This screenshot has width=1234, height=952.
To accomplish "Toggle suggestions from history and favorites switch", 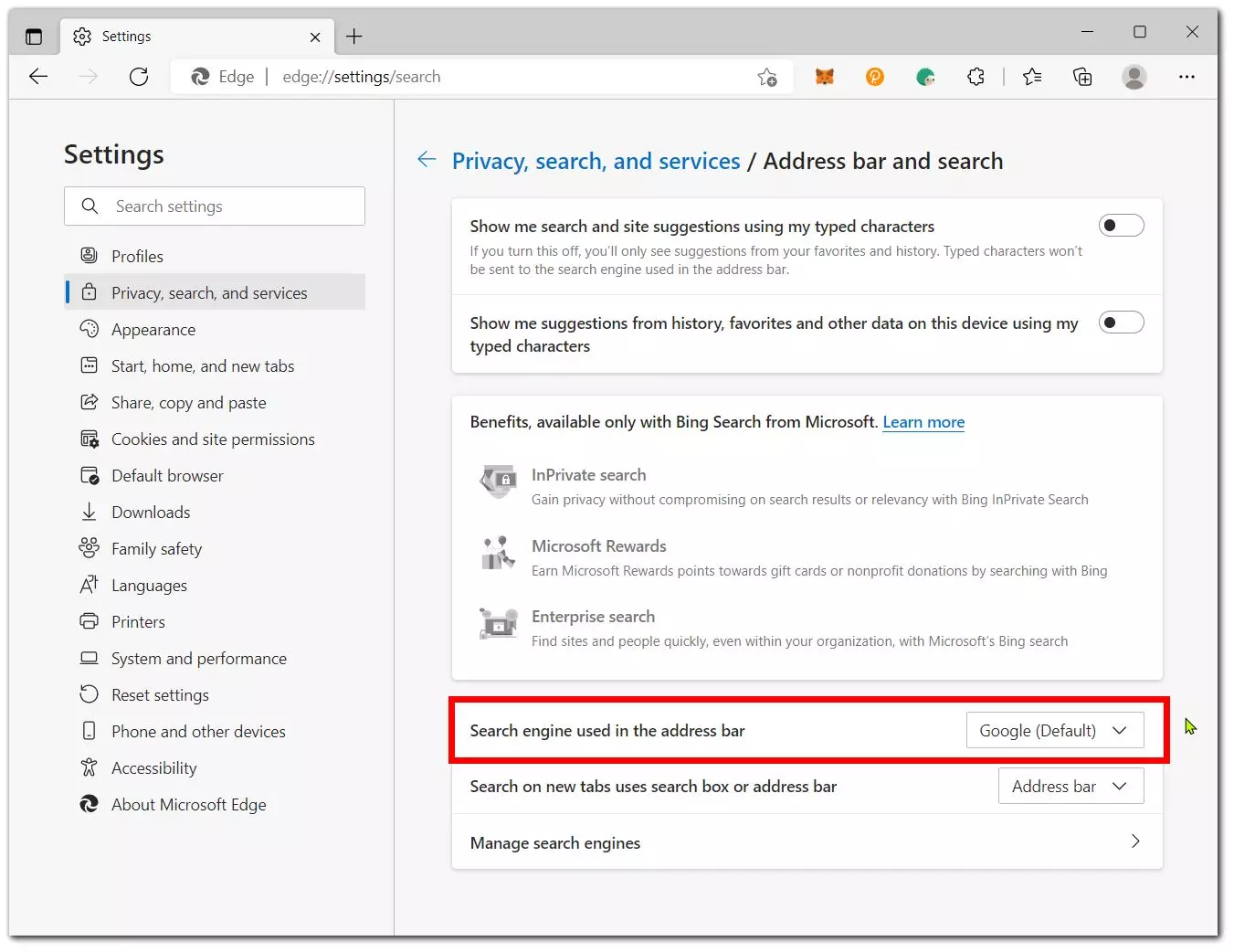I will [x=1121, y=323].
